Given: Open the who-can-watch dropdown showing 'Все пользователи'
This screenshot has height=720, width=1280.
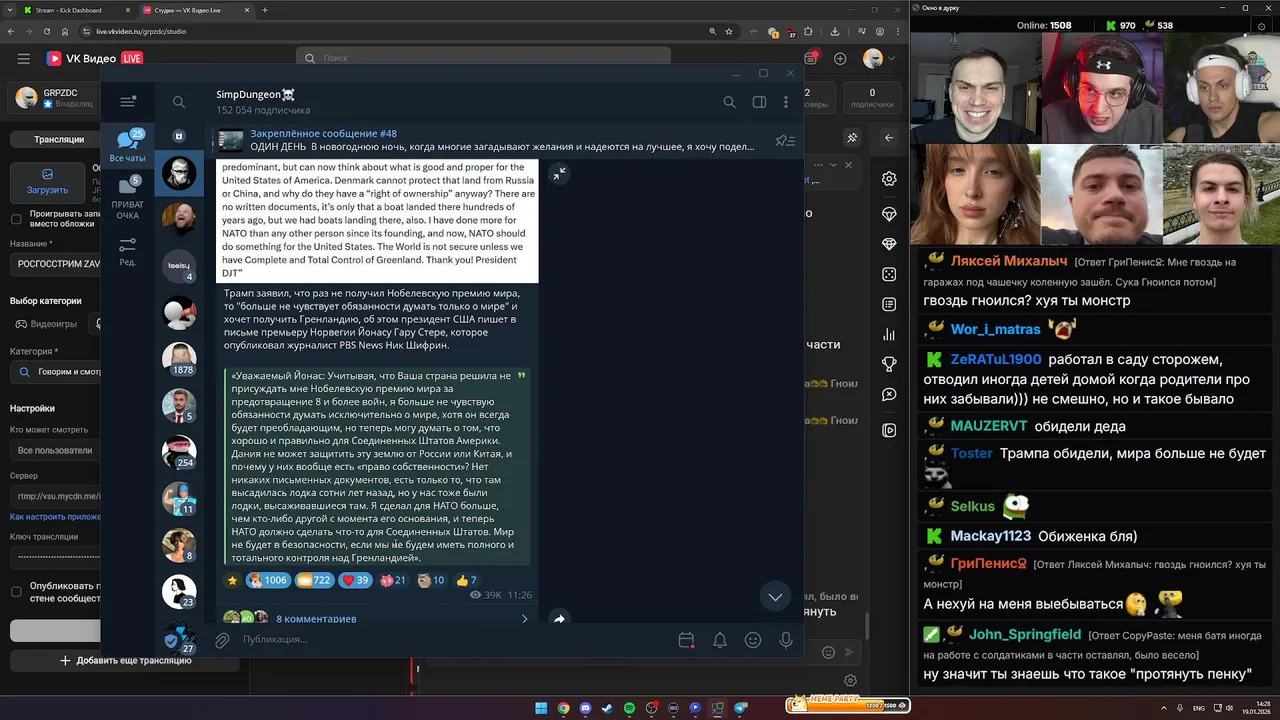Looking at the screenshot, I should pyautogui.click(x=55, y=450).
